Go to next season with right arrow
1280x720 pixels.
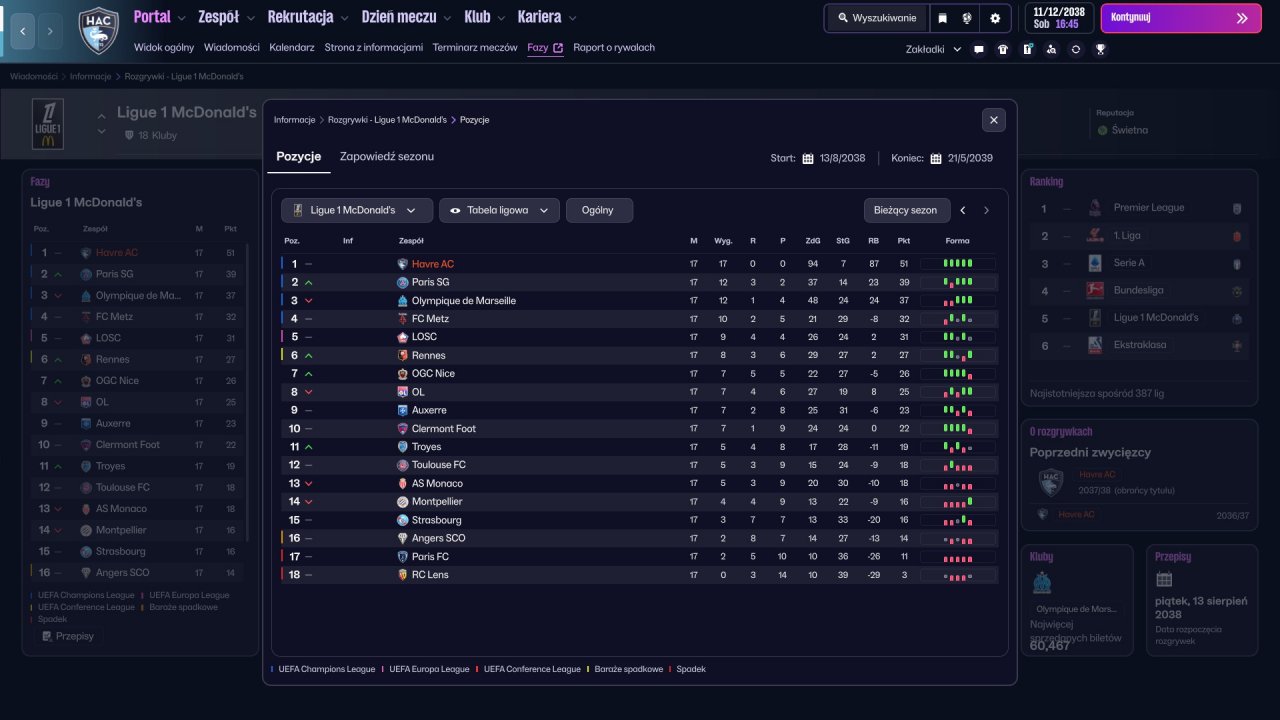986,210
